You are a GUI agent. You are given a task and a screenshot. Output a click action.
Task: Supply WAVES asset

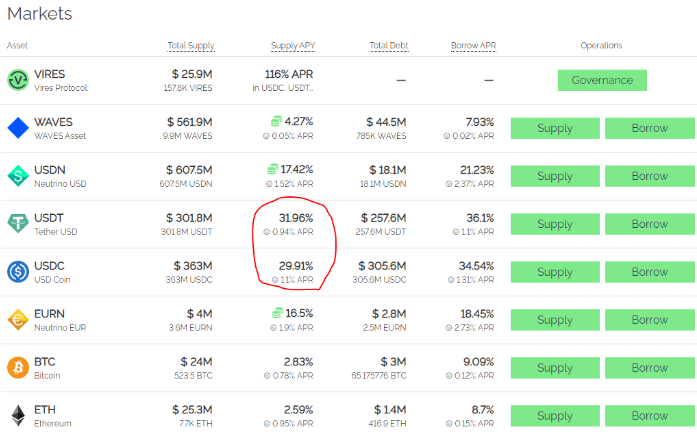555,128
